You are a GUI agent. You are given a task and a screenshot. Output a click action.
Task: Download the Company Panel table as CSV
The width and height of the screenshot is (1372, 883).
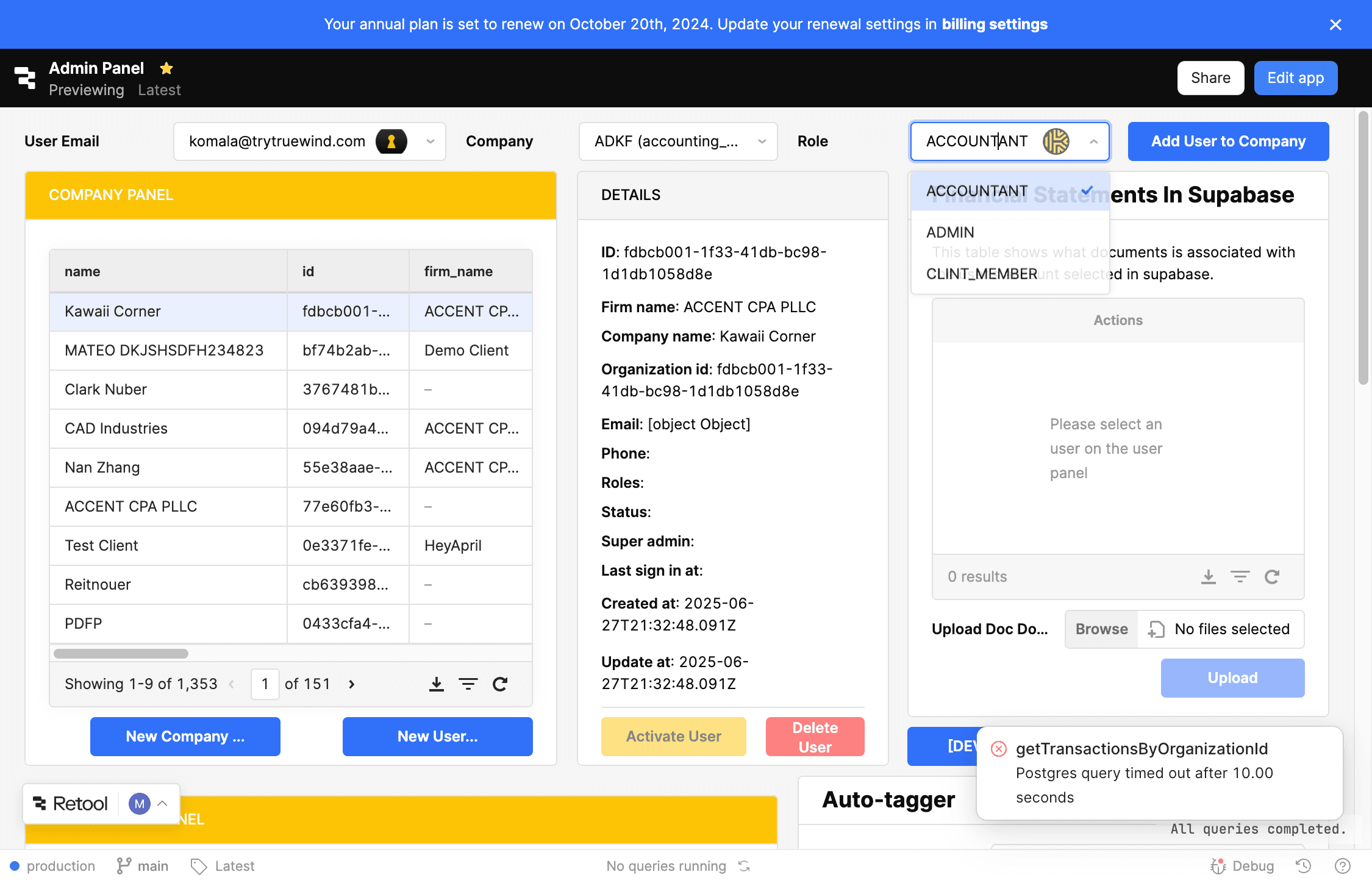pyautogui.click(x=436, y=684)
